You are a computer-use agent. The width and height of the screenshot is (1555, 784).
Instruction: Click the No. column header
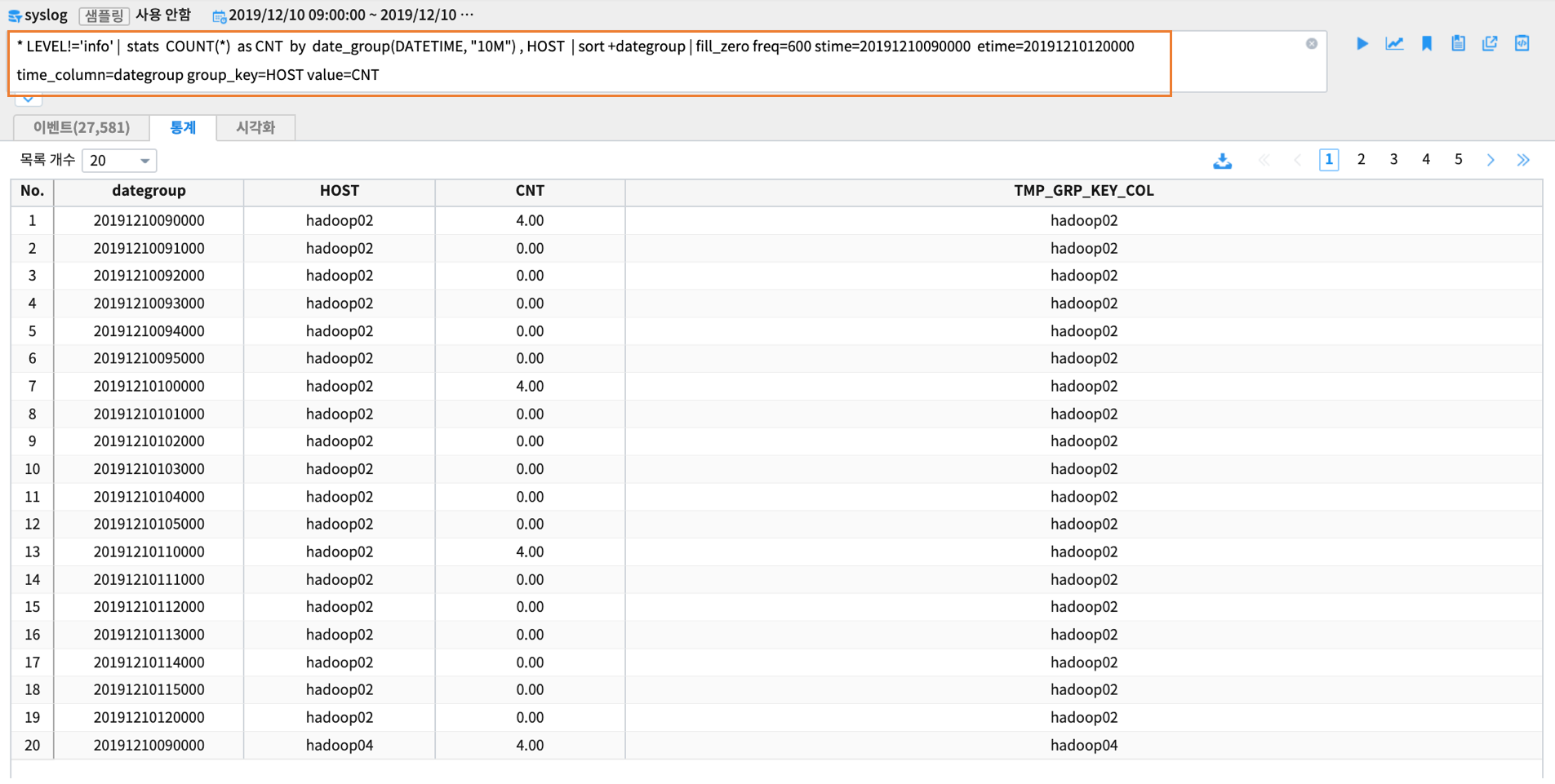pos(32,191)
